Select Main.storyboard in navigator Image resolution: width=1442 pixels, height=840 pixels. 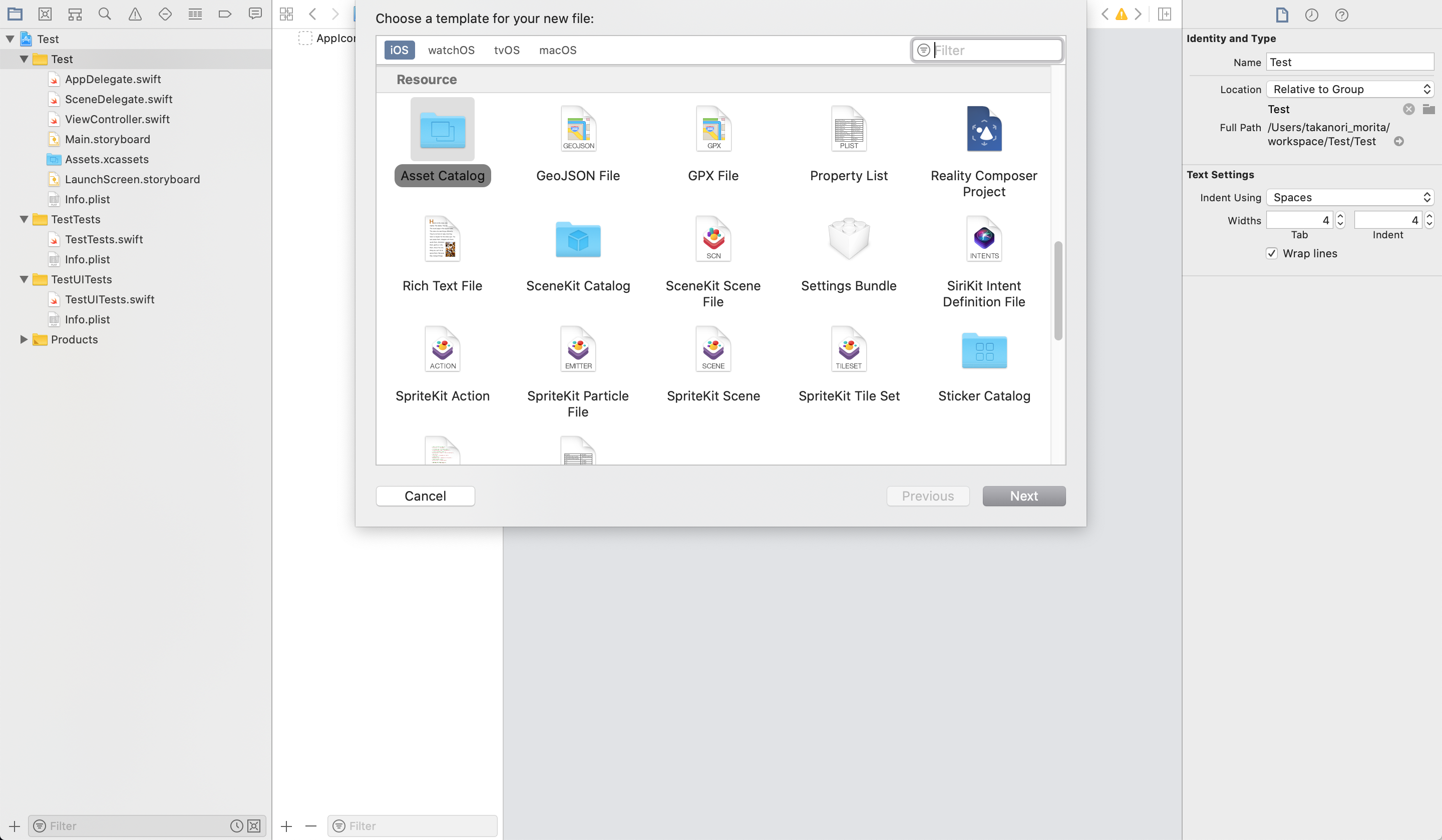(107, 139)
